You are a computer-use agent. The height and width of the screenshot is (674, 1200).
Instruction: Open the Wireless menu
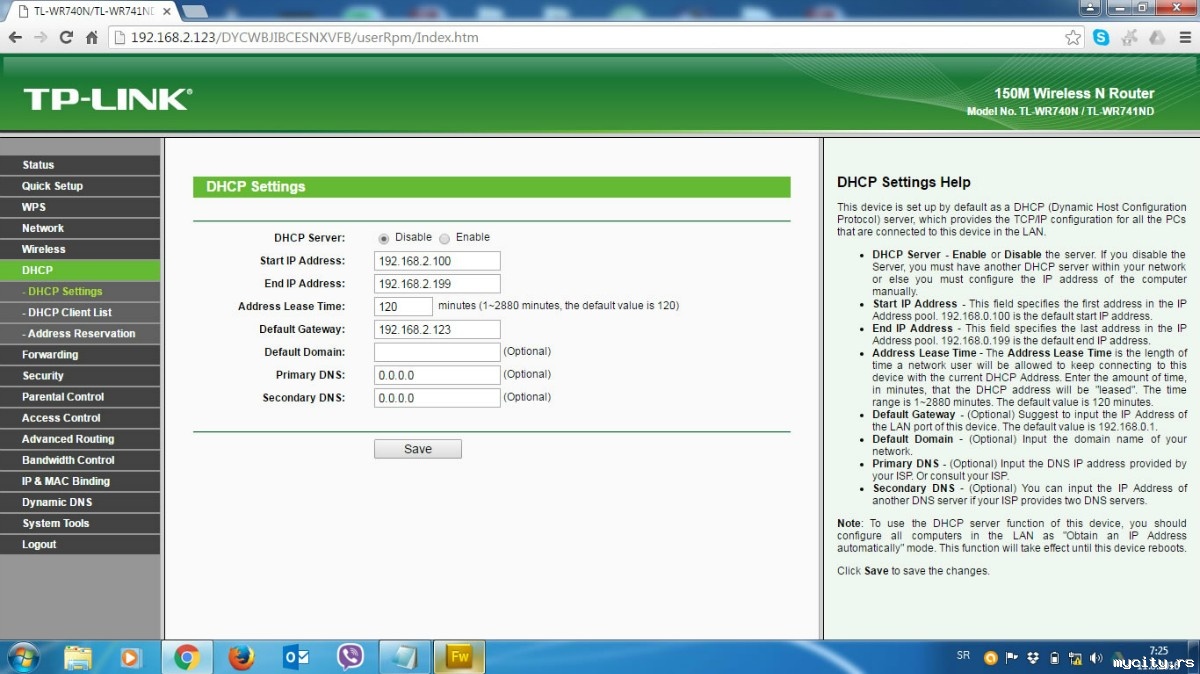[80, 249]
